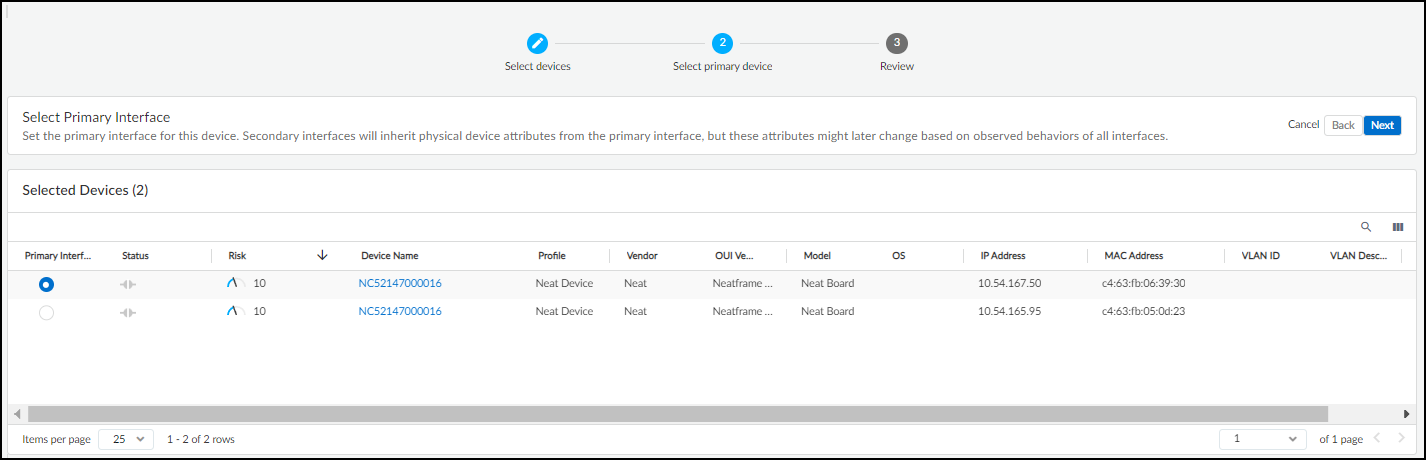Viewport: 1426px width, 460px height.
Task: Open the page number dropdown
Action: [x=1263, y=439]
